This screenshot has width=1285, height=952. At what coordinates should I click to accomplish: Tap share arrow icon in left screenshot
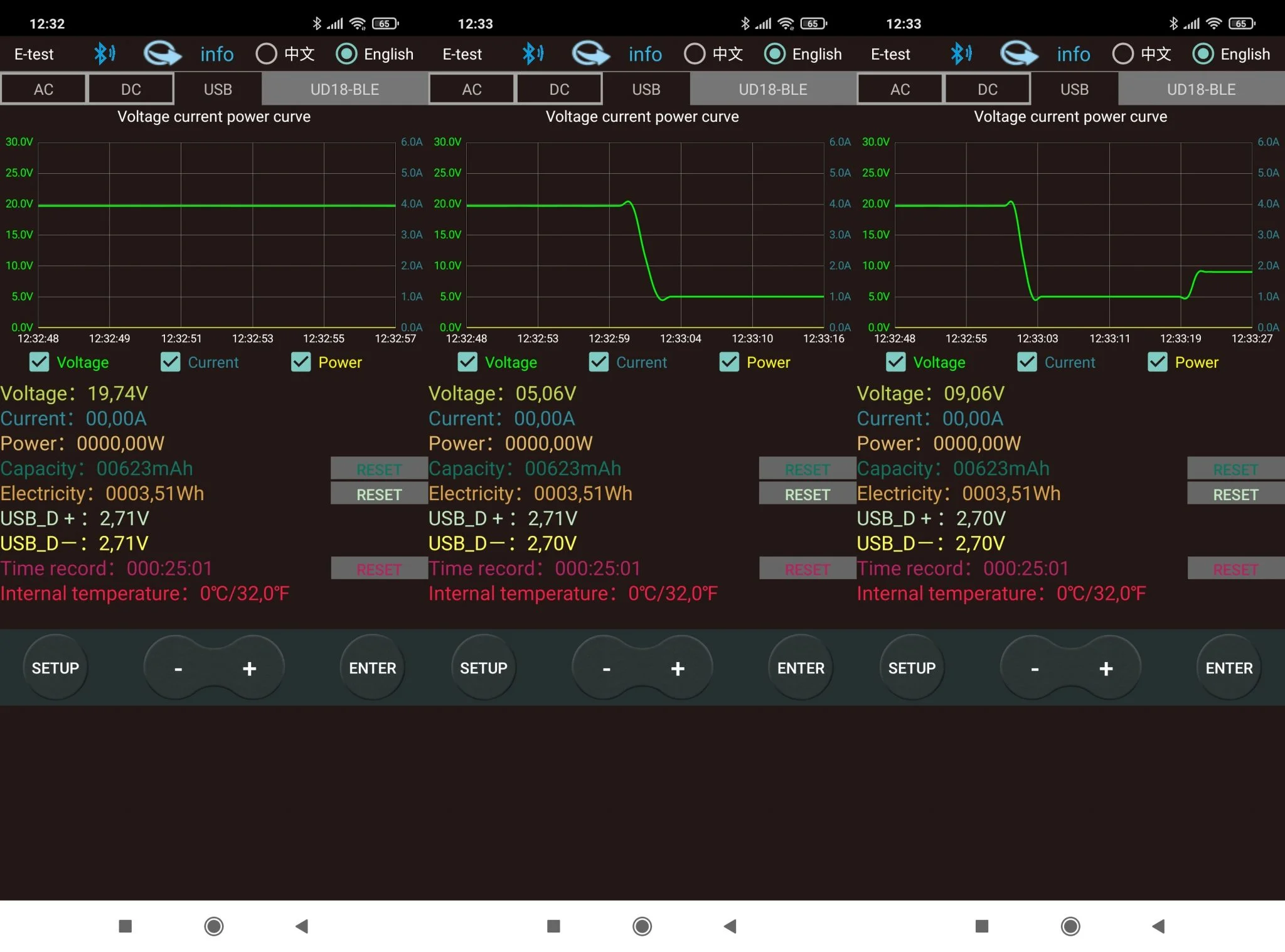pos(163,53)
